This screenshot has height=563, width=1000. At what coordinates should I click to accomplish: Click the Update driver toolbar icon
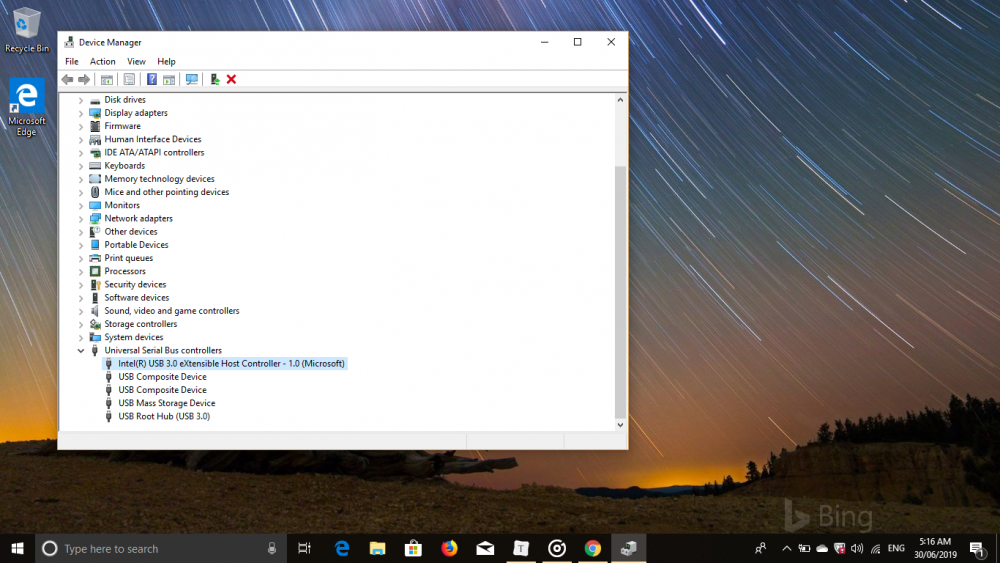(x=215, y=80)
